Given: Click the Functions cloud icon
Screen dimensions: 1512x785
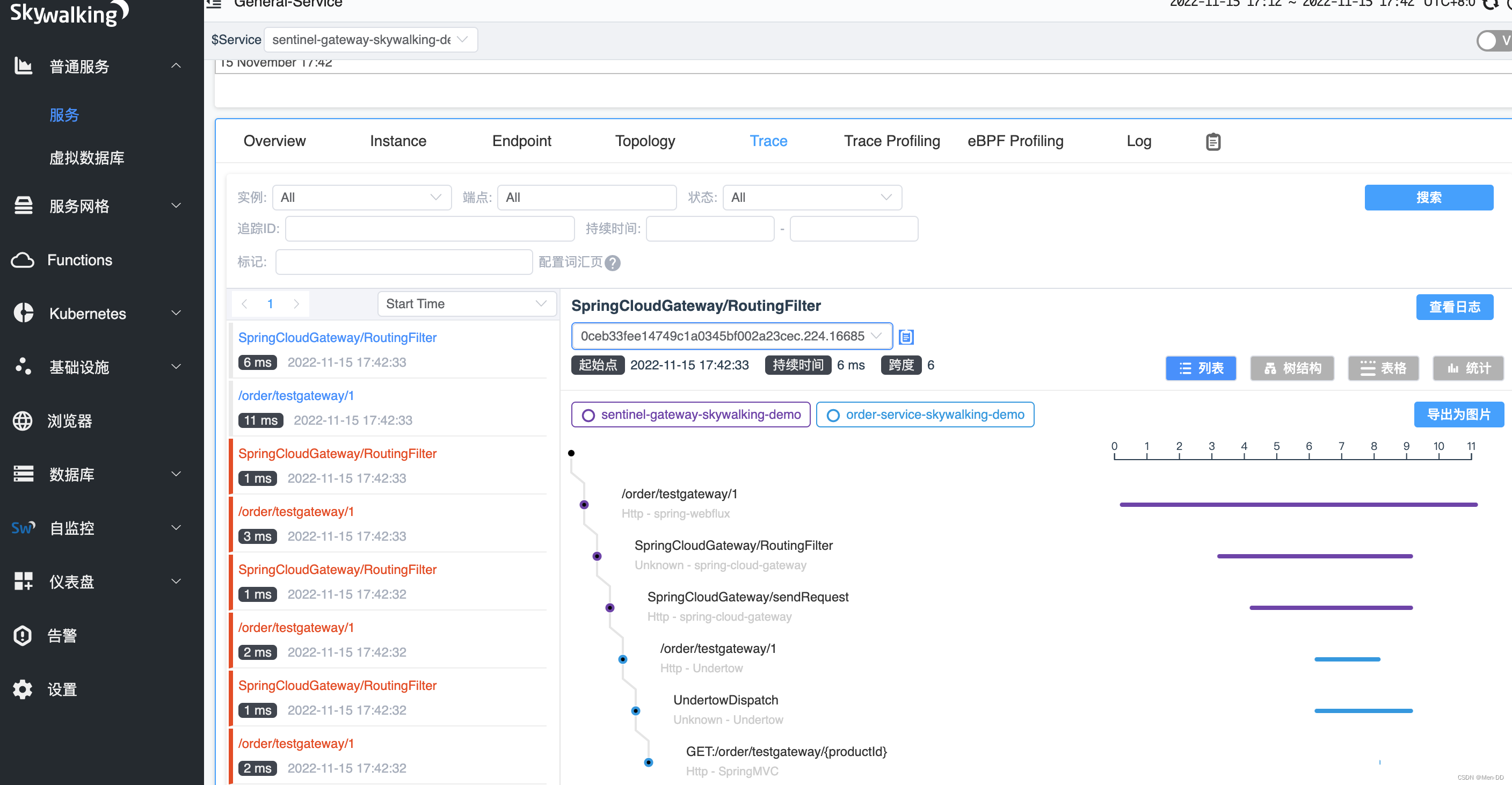Looking at the screenshot, I should [23, 260].
